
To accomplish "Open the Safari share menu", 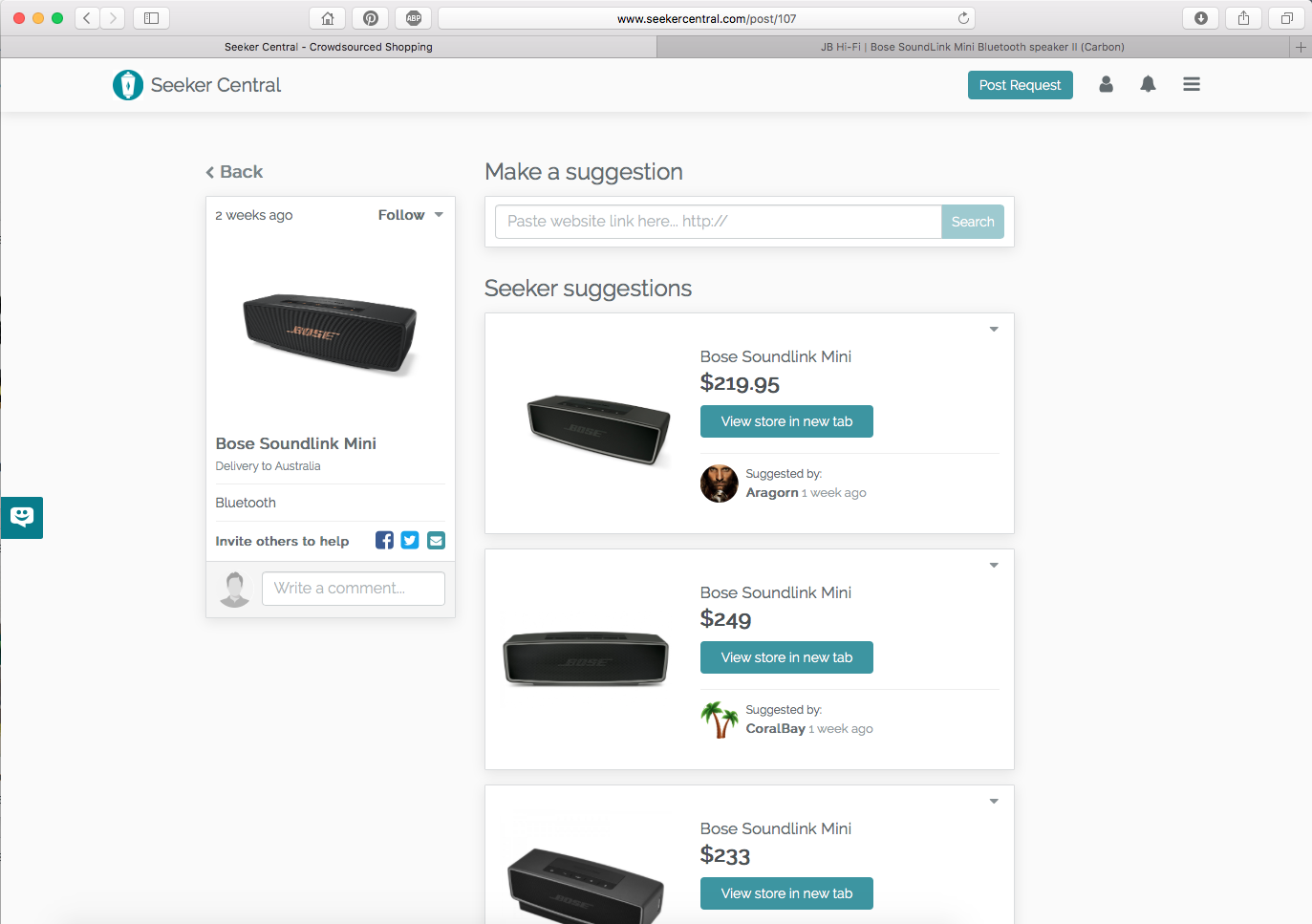I will (x=1244, y=18).
